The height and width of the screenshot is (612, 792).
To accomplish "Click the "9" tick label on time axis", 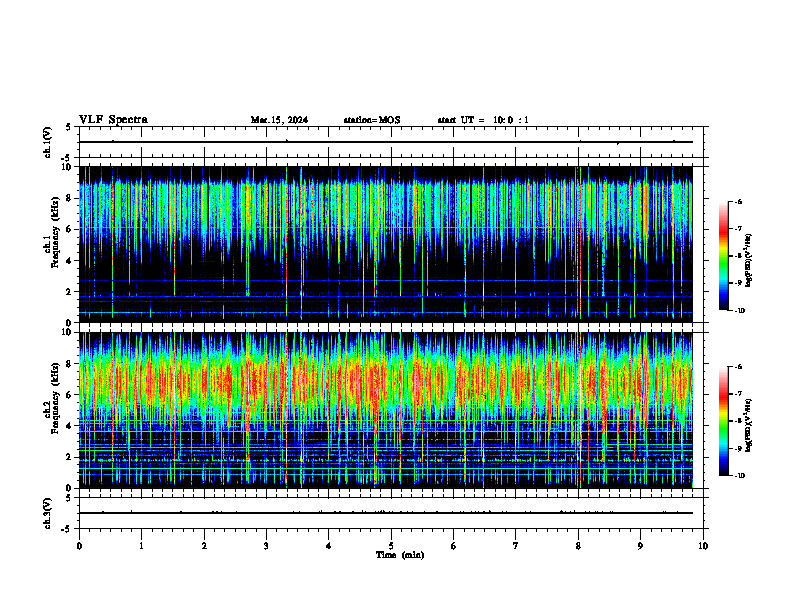I will point(640,546).
